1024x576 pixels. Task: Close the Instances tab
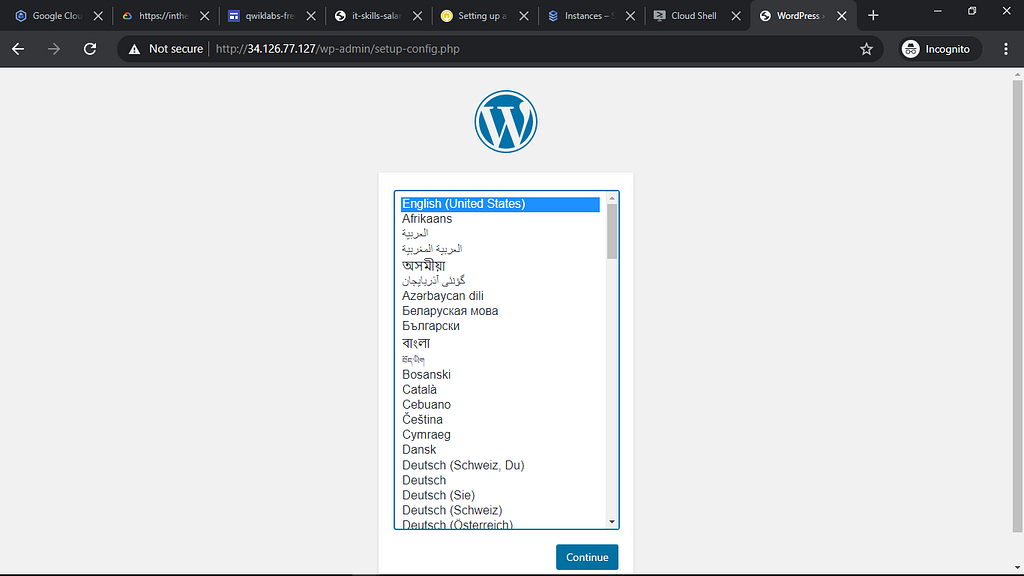tap(630, 16)
